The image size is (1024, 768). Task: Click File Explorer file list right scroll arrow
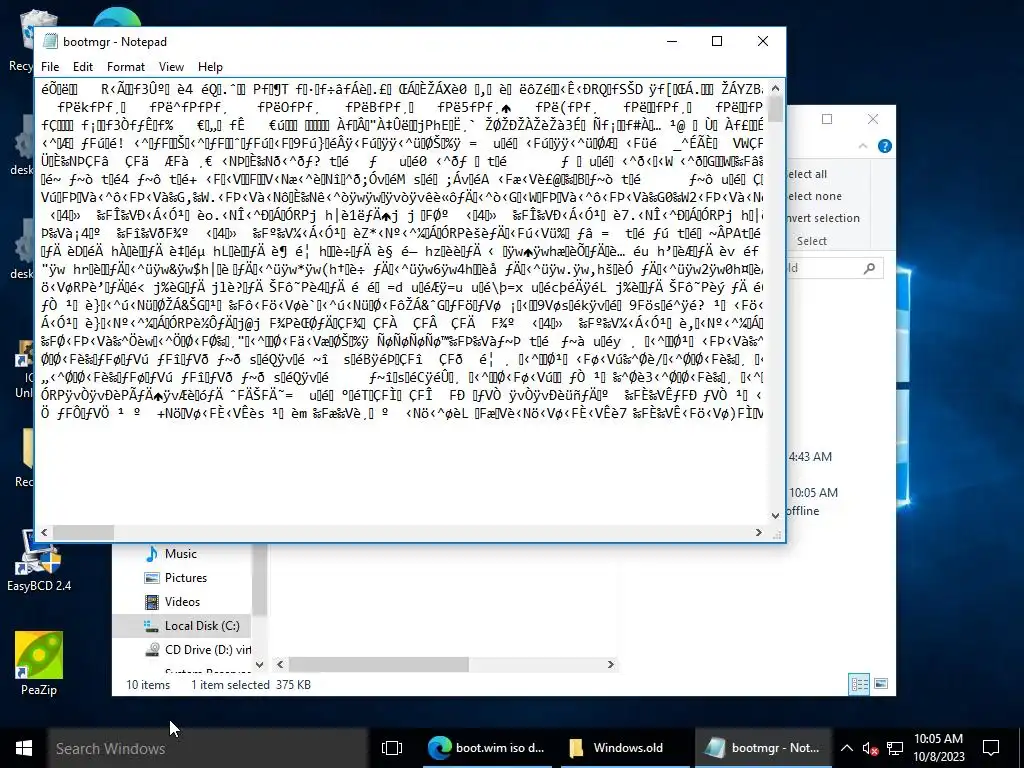pyautogui.click(x=611, y=664)
